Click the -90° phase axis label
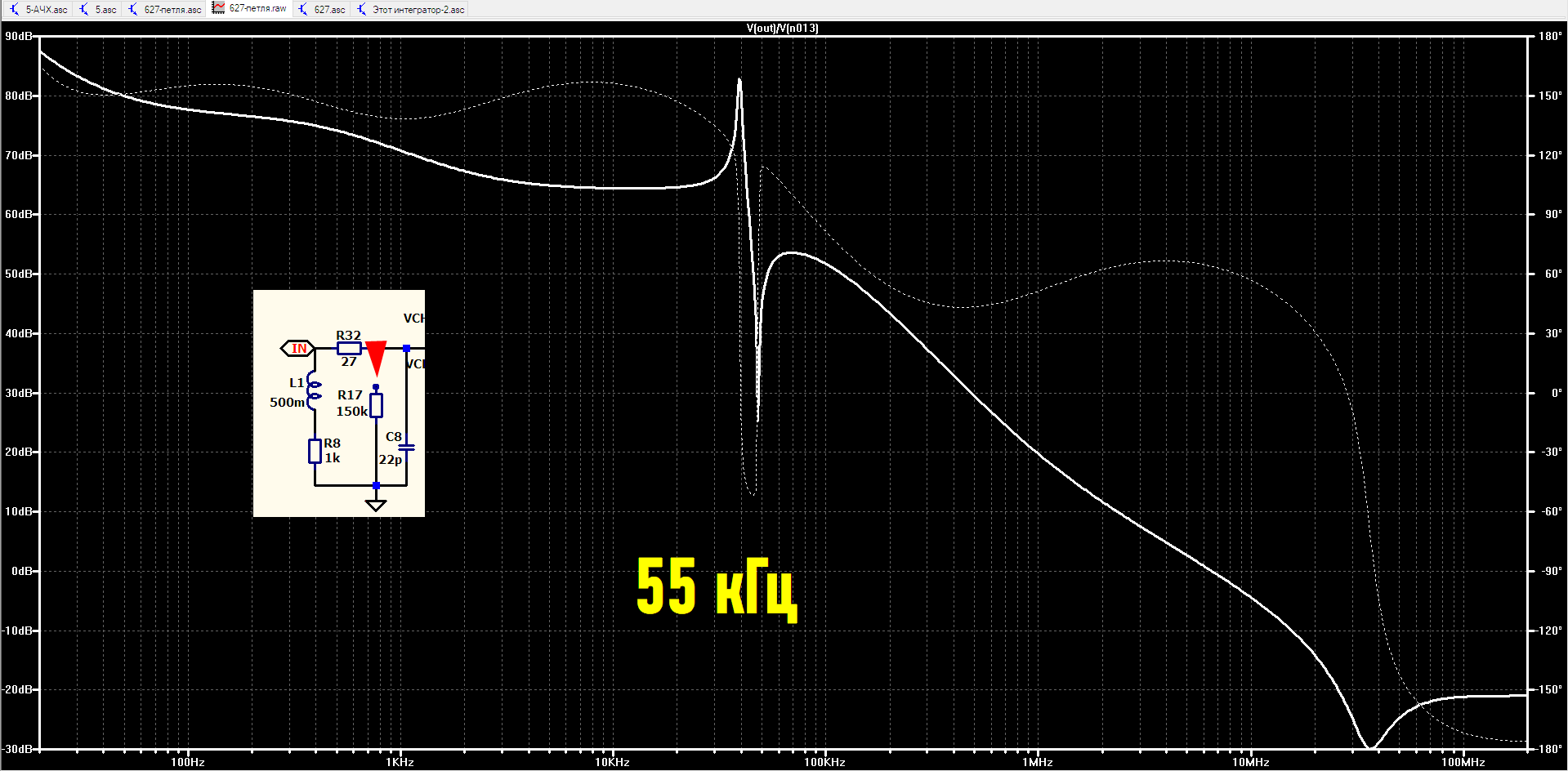Image resolution: width=1568 pixels, height=771 pixels. pyautogui.click(x=1552, y=571)
